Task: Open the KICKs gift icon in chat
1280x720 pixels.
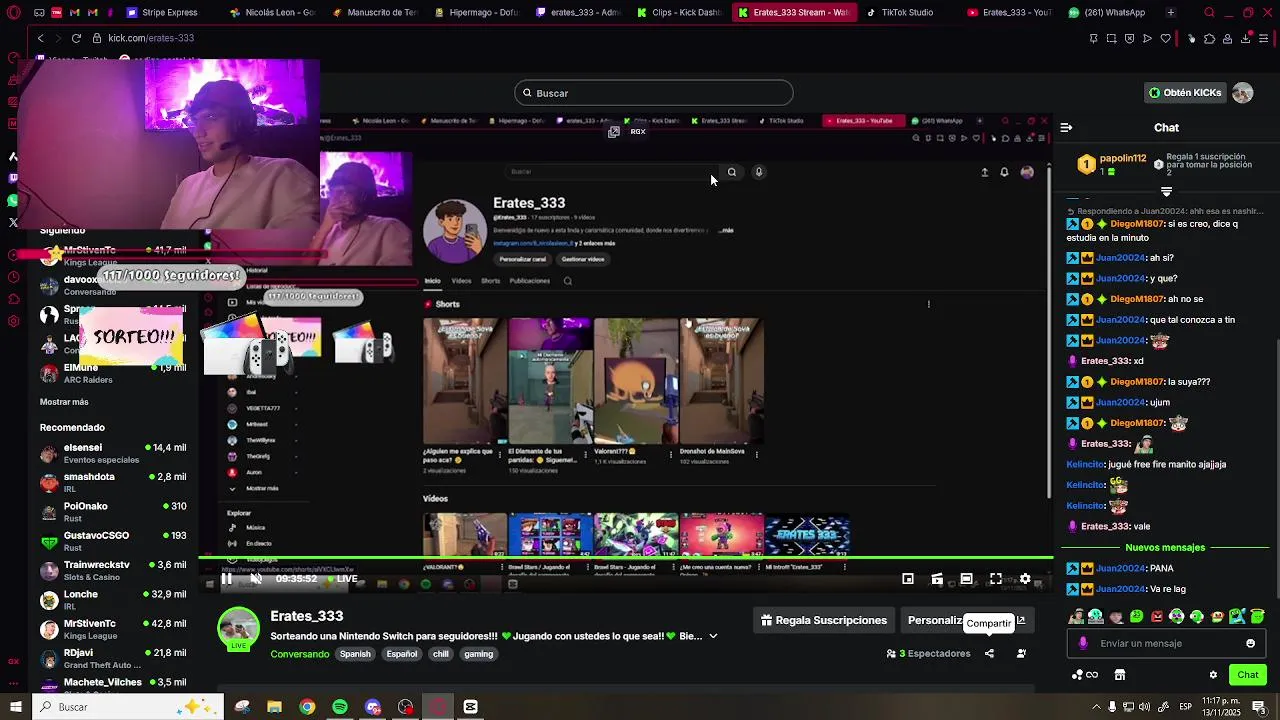Action: 1084,675
